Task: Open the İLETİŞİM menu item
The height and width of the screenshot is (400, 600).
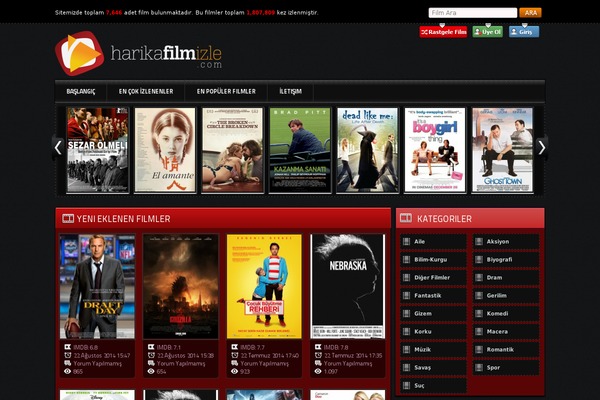Action: point(290,91)
